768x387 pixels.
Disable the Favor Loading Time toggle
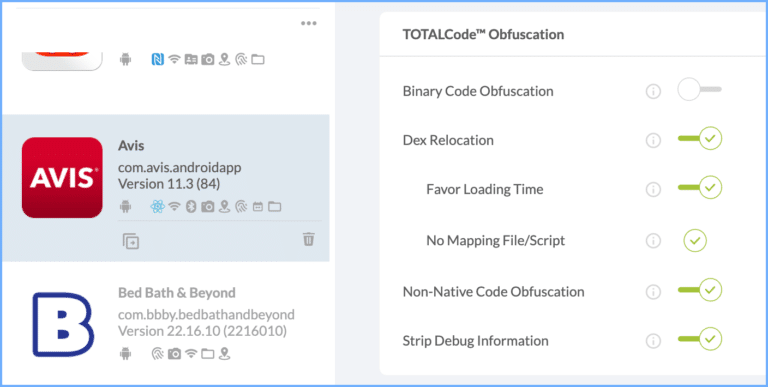(x=700, y=187)
